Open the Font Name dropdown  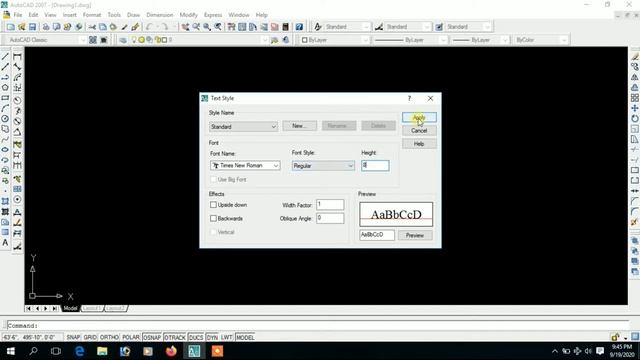click(x=245, y=165)
